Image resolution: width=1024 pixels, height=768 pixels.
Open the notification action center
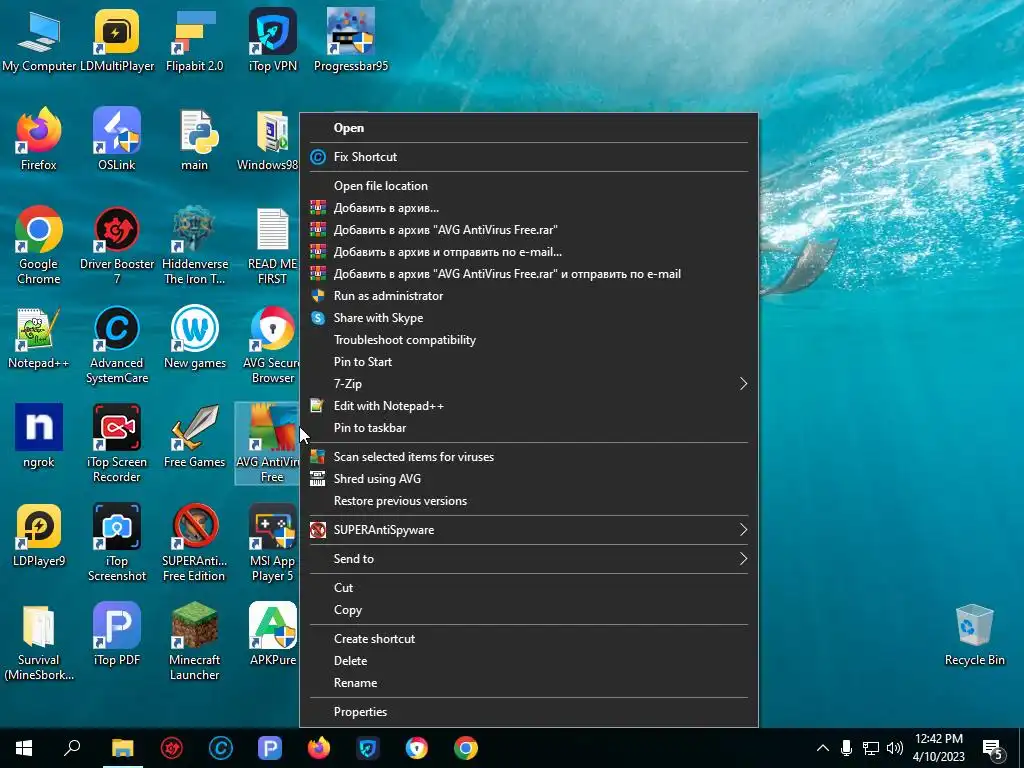(993, 749)
